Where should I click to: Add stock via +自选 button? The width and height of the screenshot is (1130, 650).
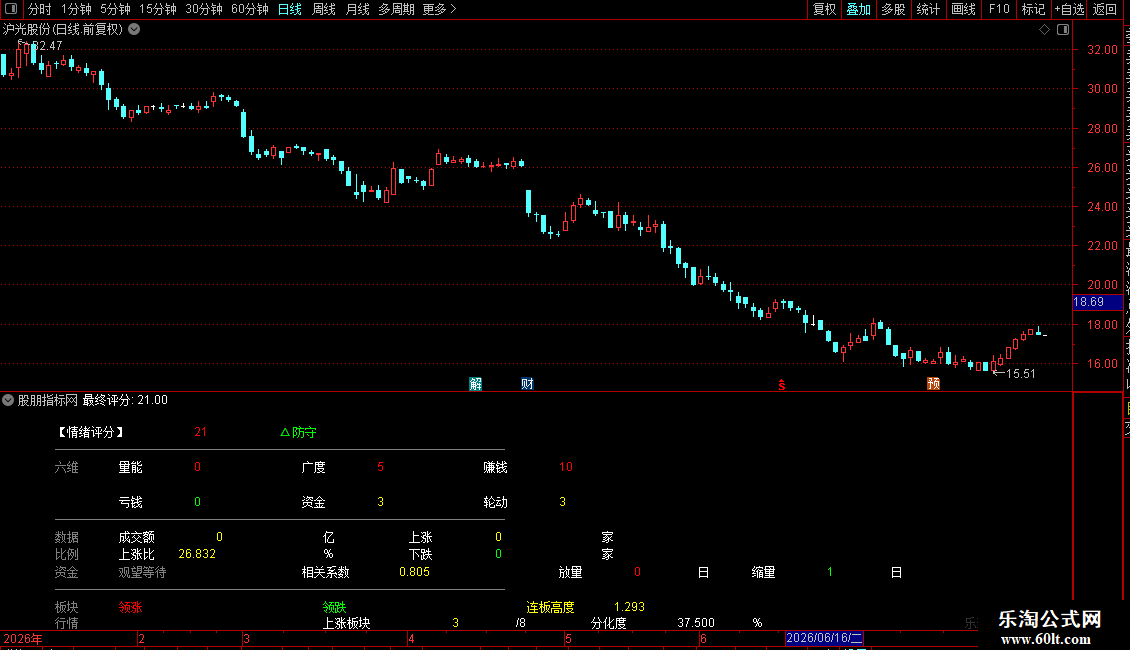[x=1069, y=9]
